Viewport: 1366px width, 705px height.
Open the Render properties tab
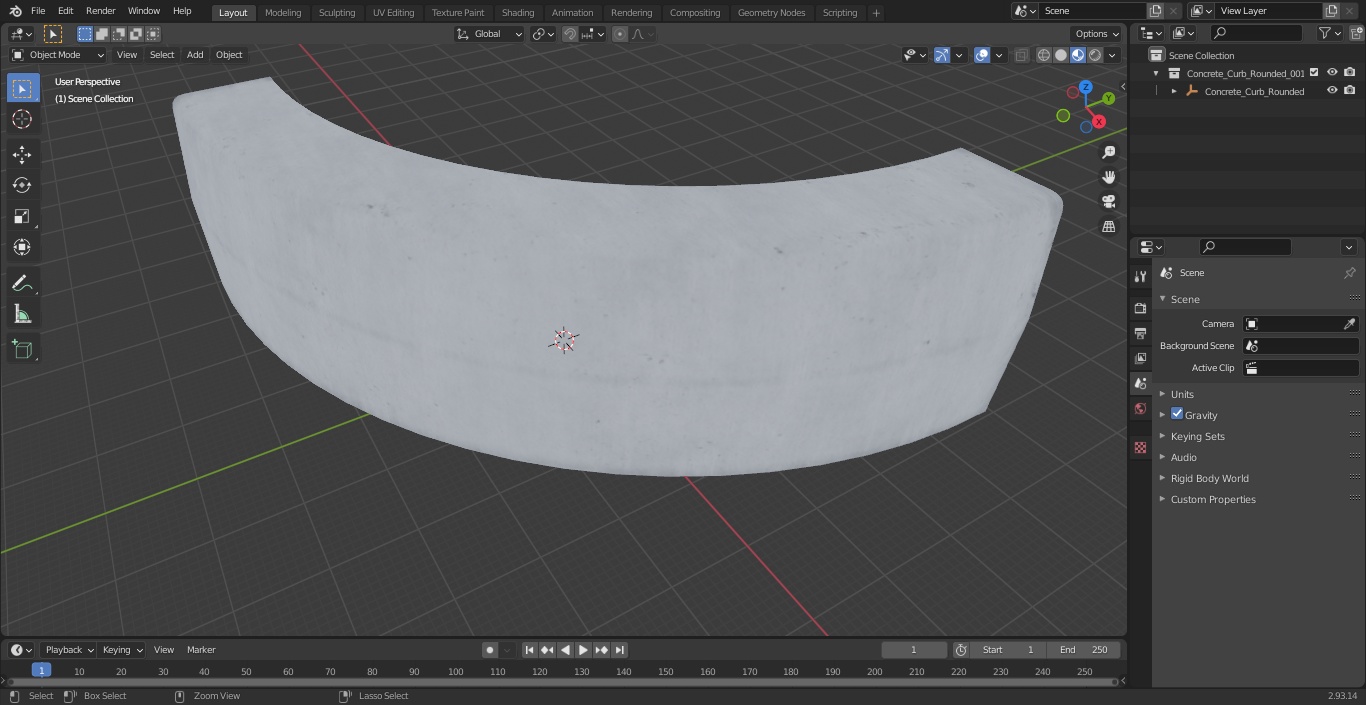click(1140, 308)
